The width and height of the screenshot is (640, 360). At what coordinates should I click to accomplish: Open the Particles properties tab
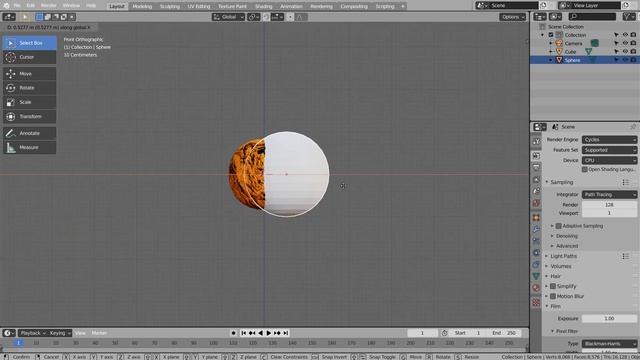(536, 241)
